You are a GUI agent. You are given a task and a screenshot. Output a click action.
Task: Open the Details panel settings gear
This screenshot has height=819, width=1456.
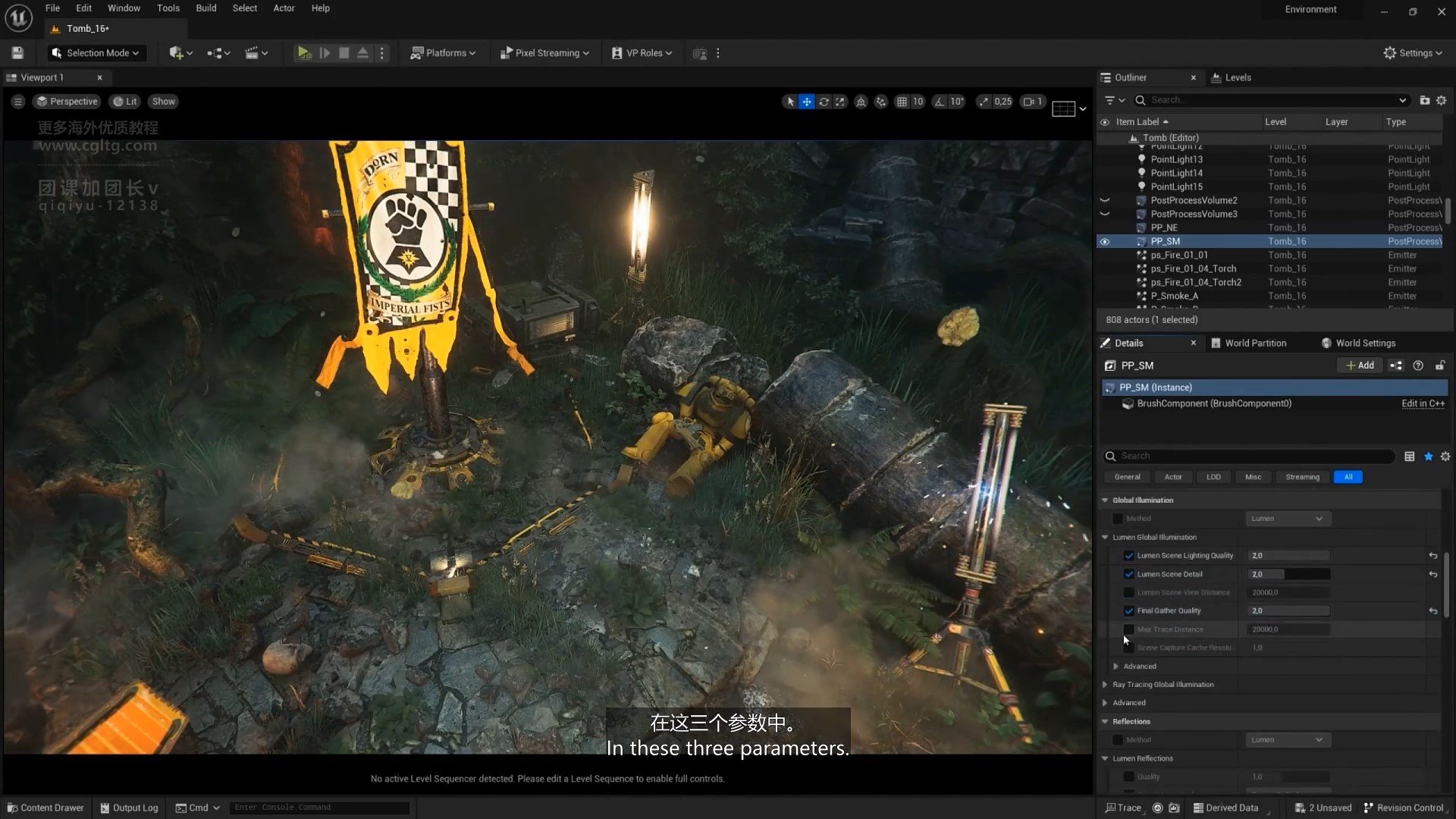[1445, 457]
